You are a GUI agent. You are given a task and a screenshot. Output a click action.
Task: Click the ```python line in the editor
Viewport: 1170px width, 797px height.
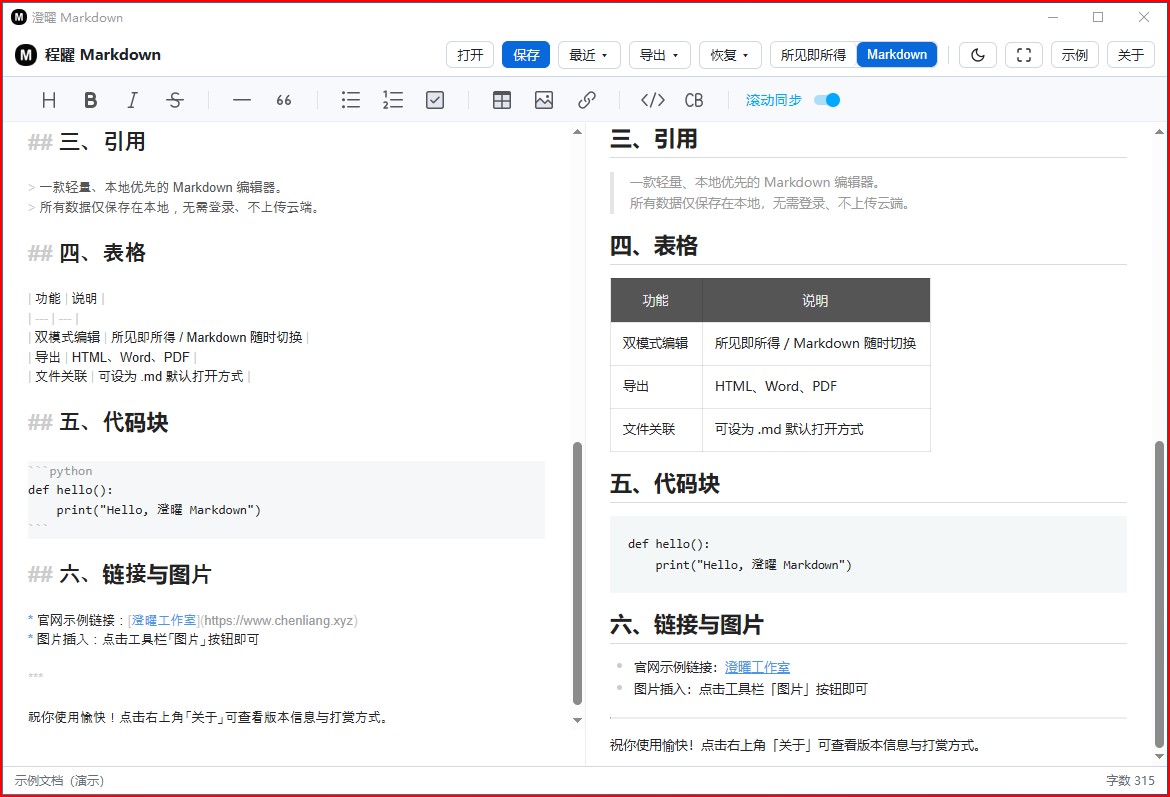click(x=60, y=471)
